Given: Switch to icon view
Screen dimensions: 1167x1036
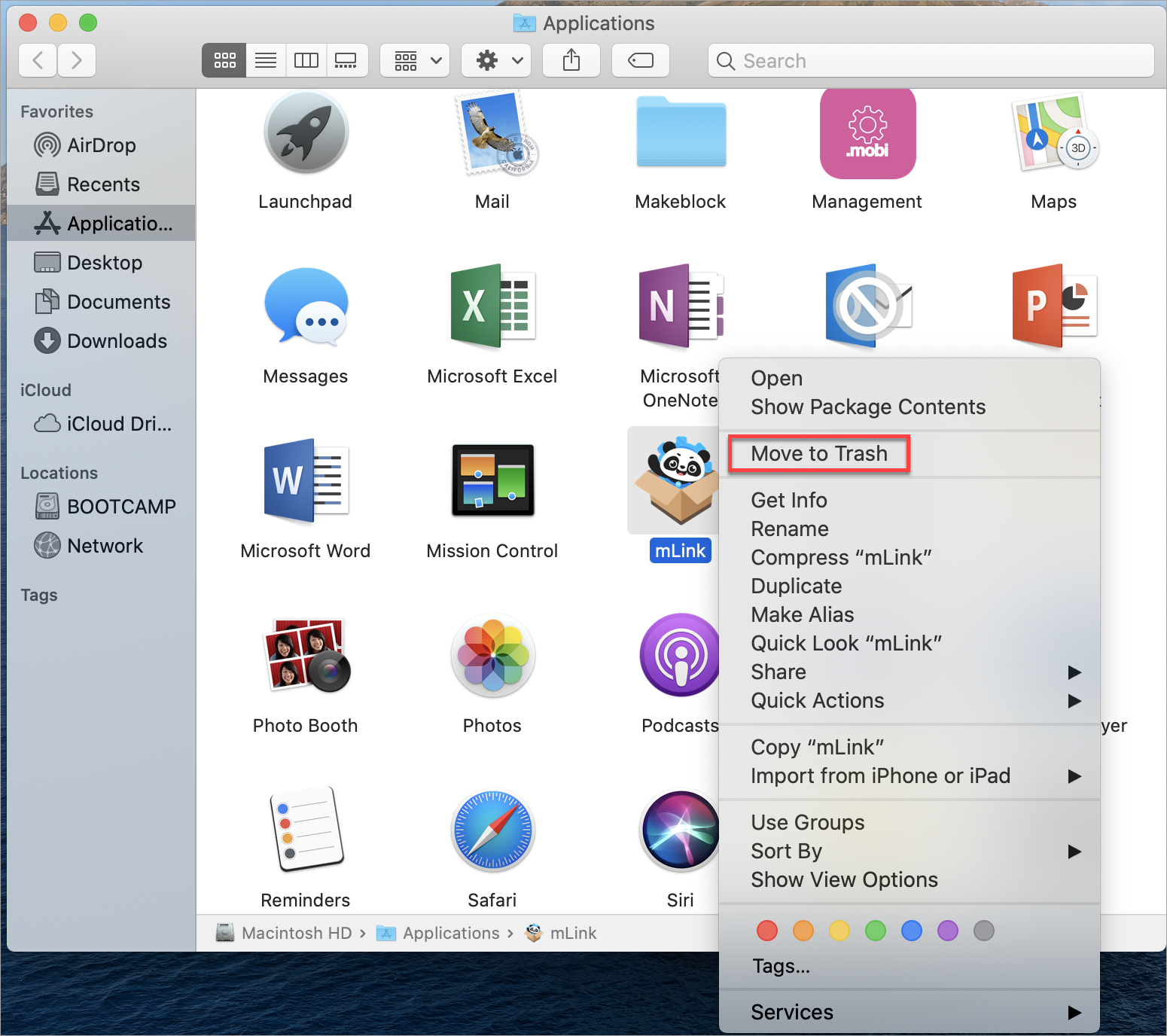Looking at the screenshot, I should [x=224, y=60].
